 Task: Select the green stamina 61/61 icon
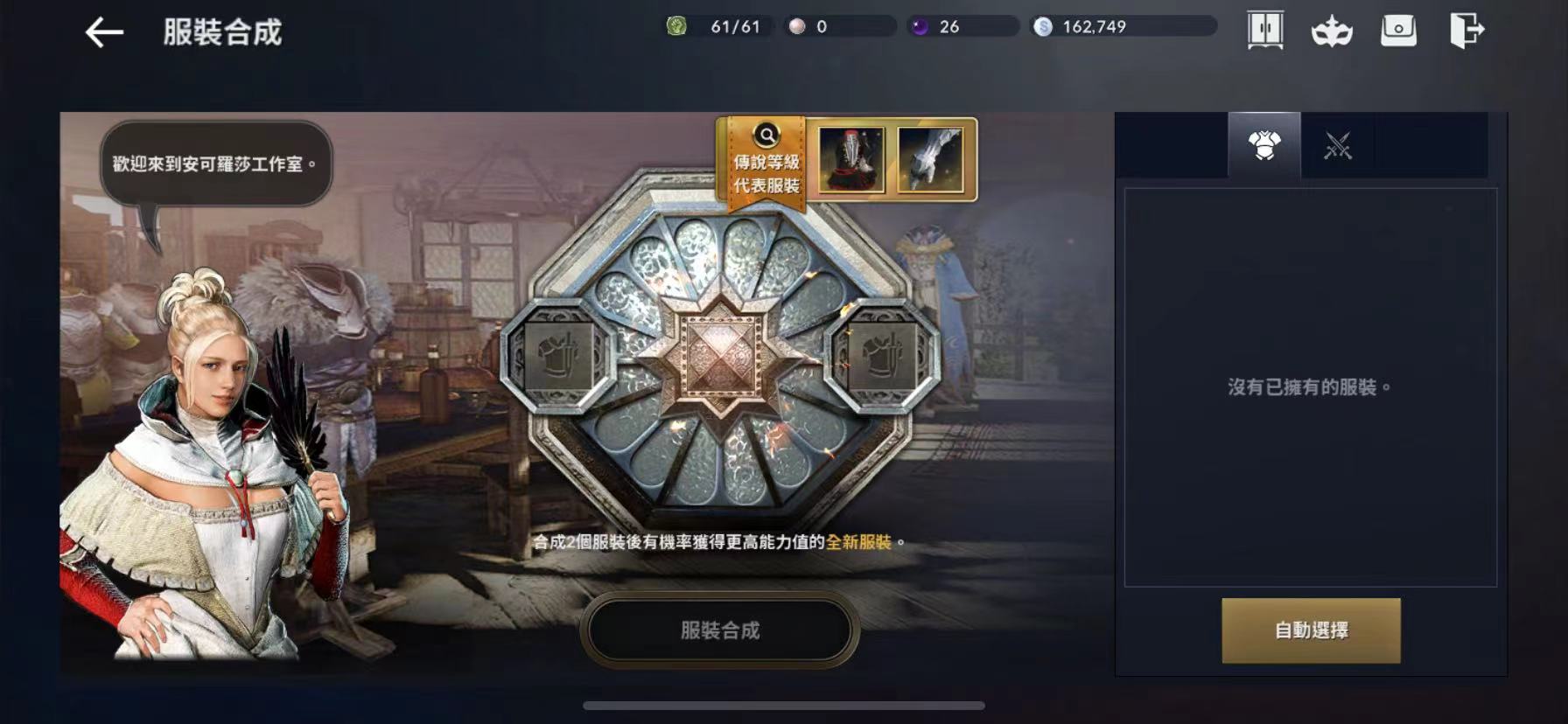pos(676,26)
